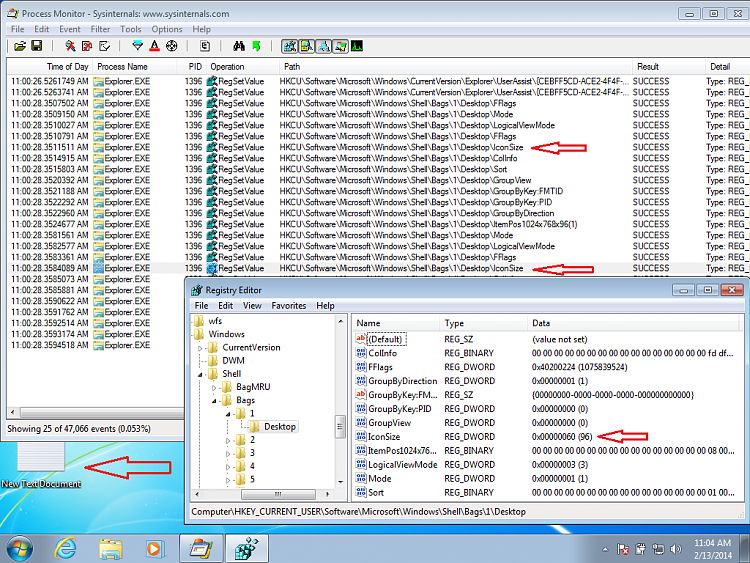
Task: Click the Save toolbar icon in Process Monitor
Action: click(x=36, y=46)
